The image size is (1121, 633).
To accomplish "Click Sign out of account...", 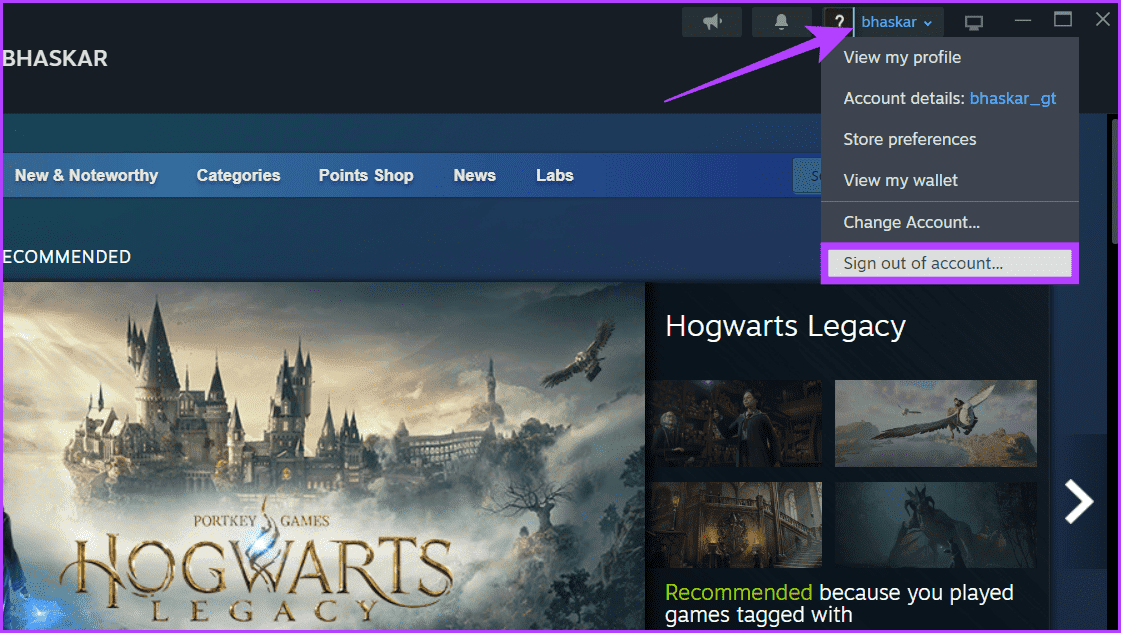I will [949, 263].
